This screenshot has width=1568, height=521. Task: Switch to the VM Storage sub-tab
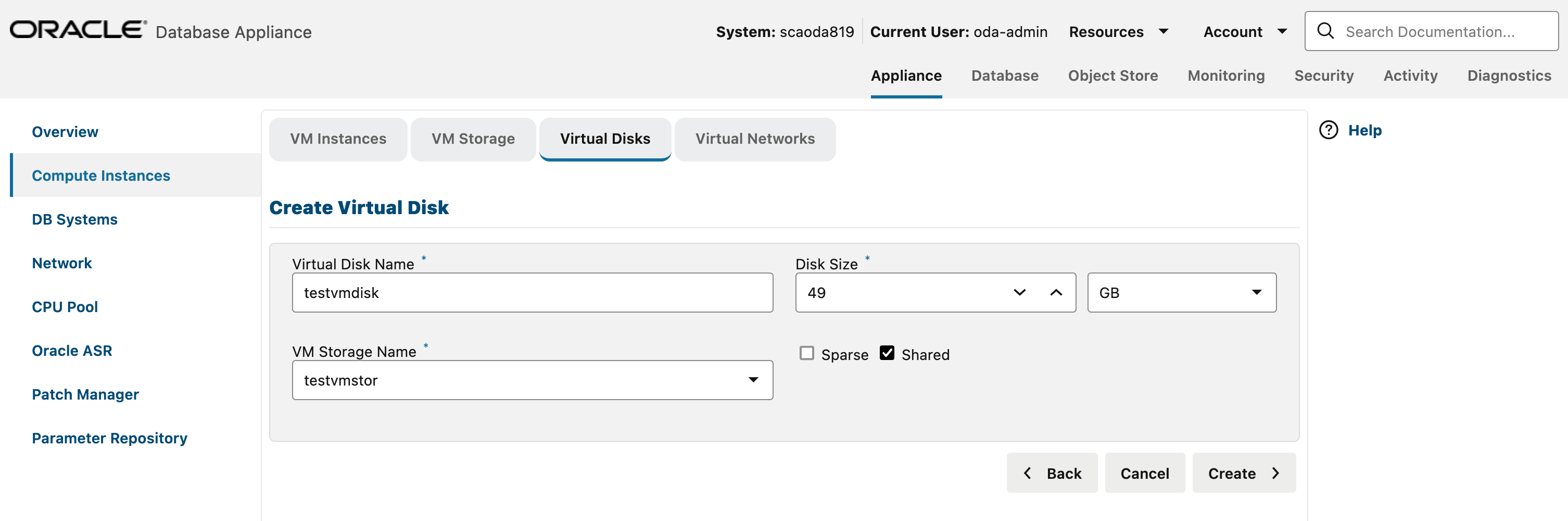[x=473, y=139]
